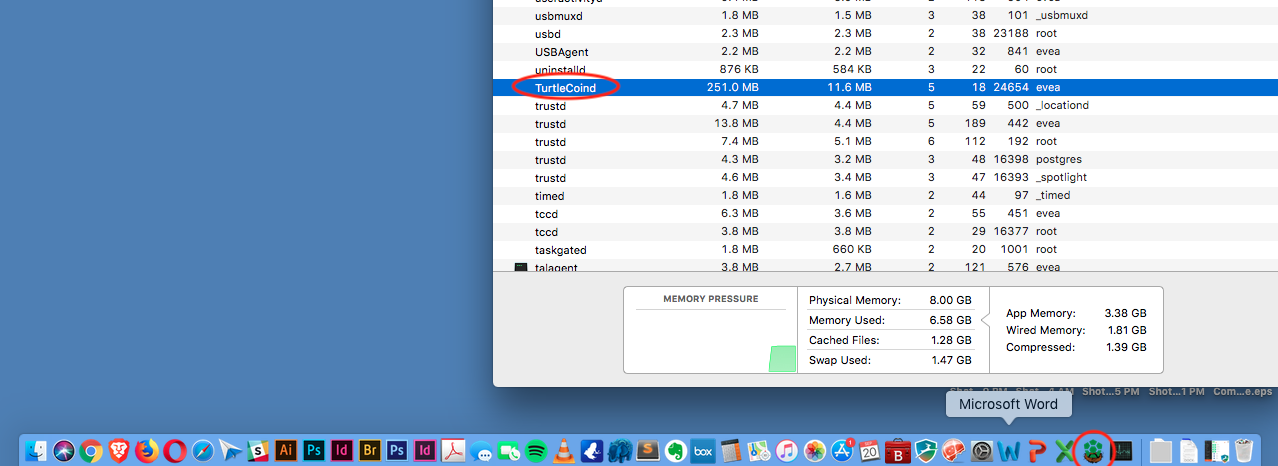Select the USBAgent process row
Screen dimensions: 1278x466
click(x=886, y=52)
